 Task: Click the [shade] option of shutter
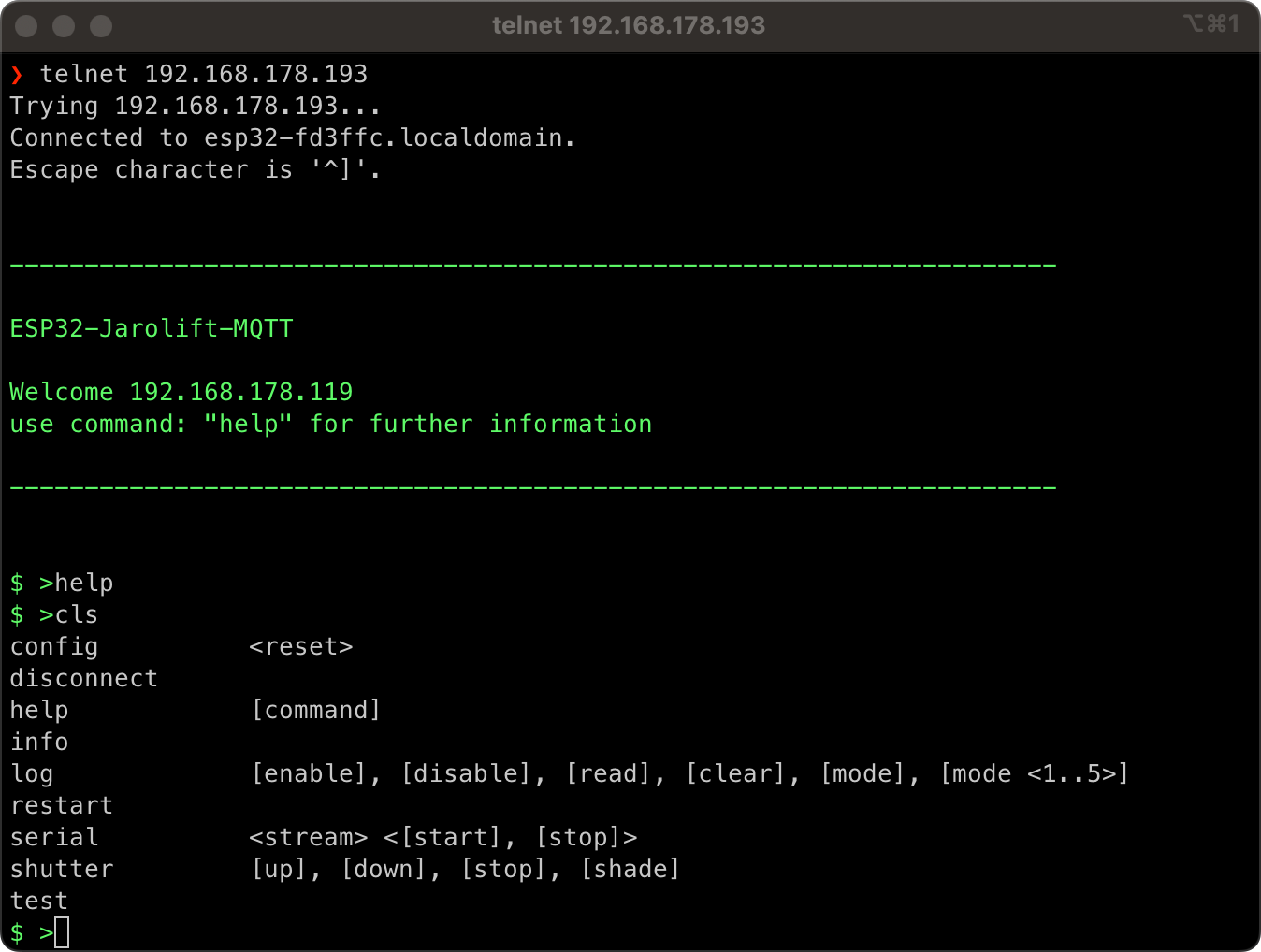pyautogui.click(x=630, y=869)
